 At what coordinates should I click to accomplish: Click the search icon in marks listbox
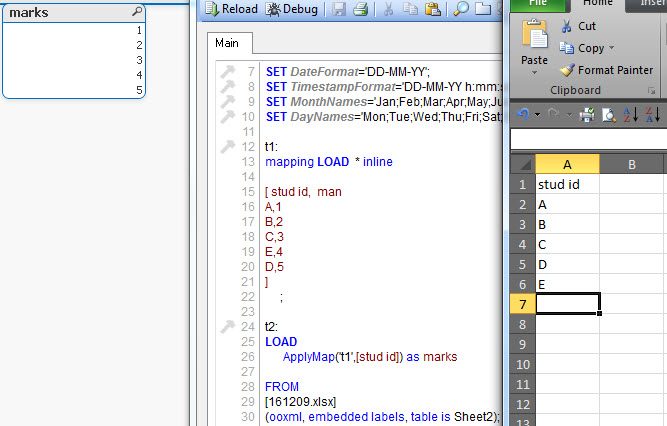click(137, 11)
